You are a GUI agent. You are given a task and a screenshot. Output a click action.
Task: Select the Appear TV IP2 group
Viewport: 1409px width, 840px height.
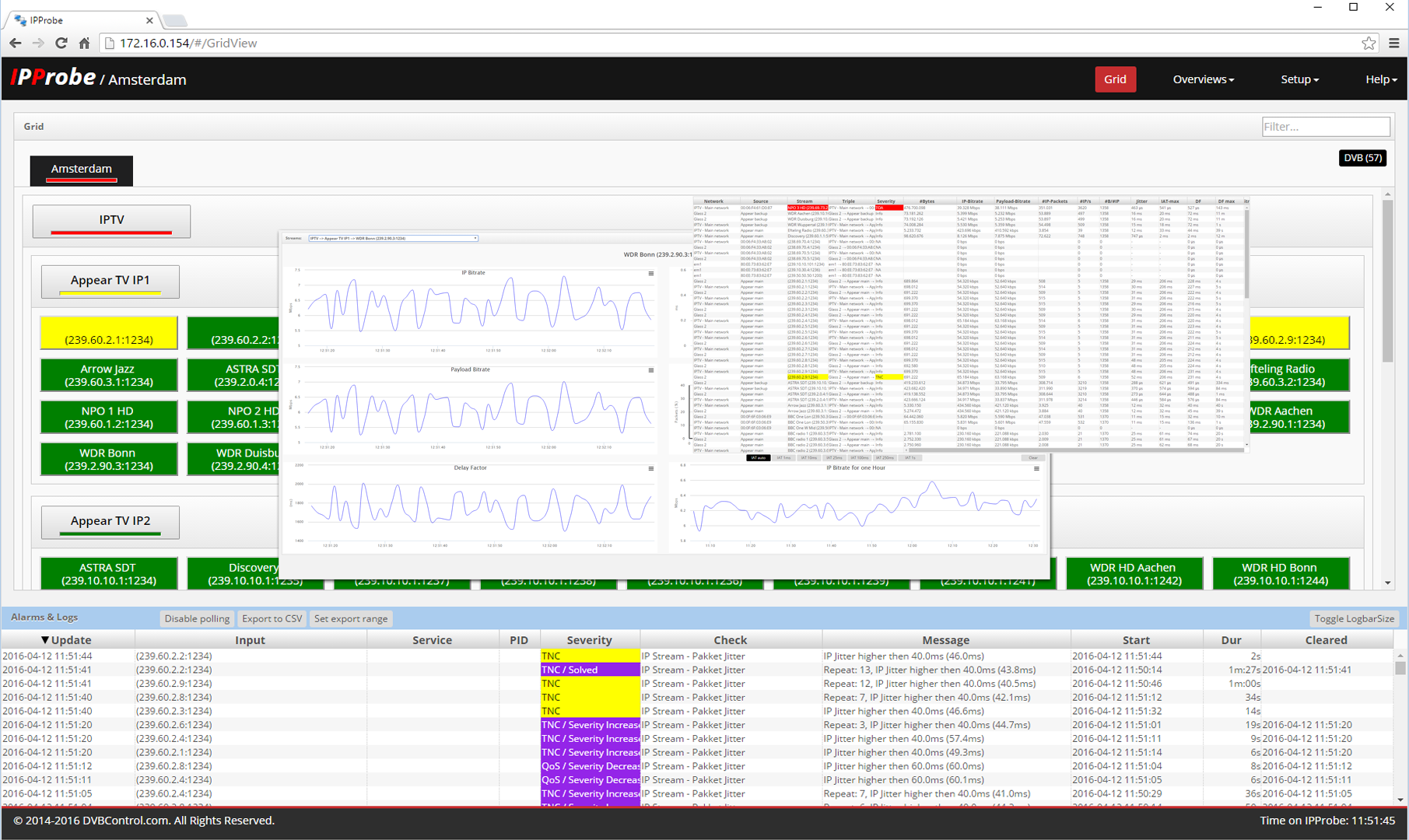110,522
